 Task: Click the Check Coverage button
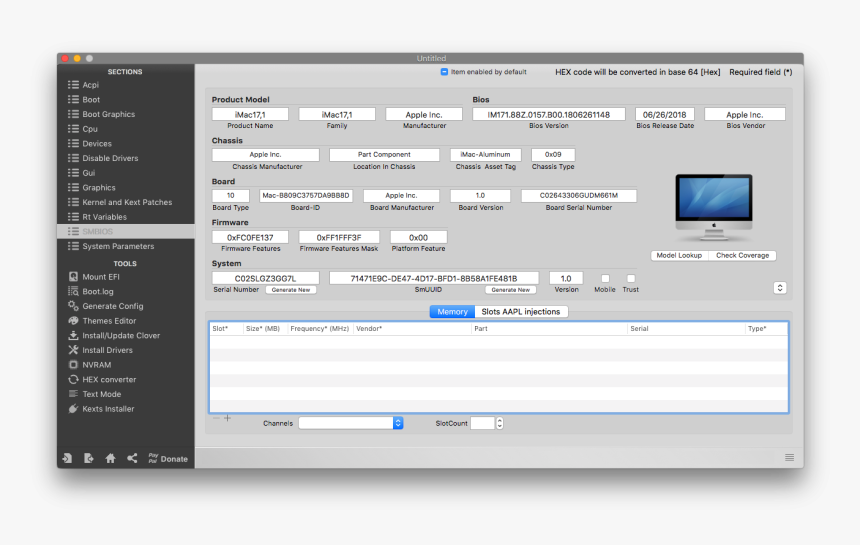click(x=742, y=256)
